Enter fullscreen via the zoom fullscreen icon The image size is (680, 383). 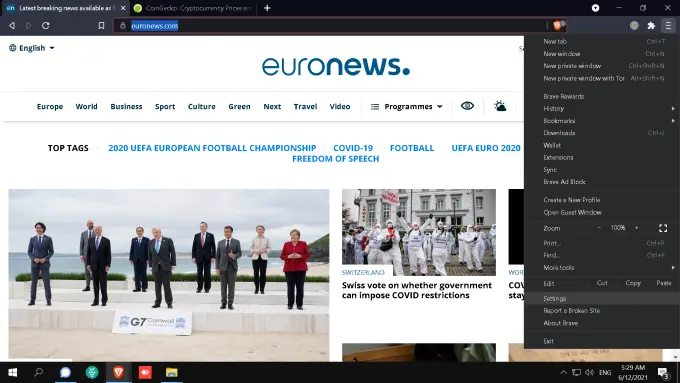tap(663, 228)
